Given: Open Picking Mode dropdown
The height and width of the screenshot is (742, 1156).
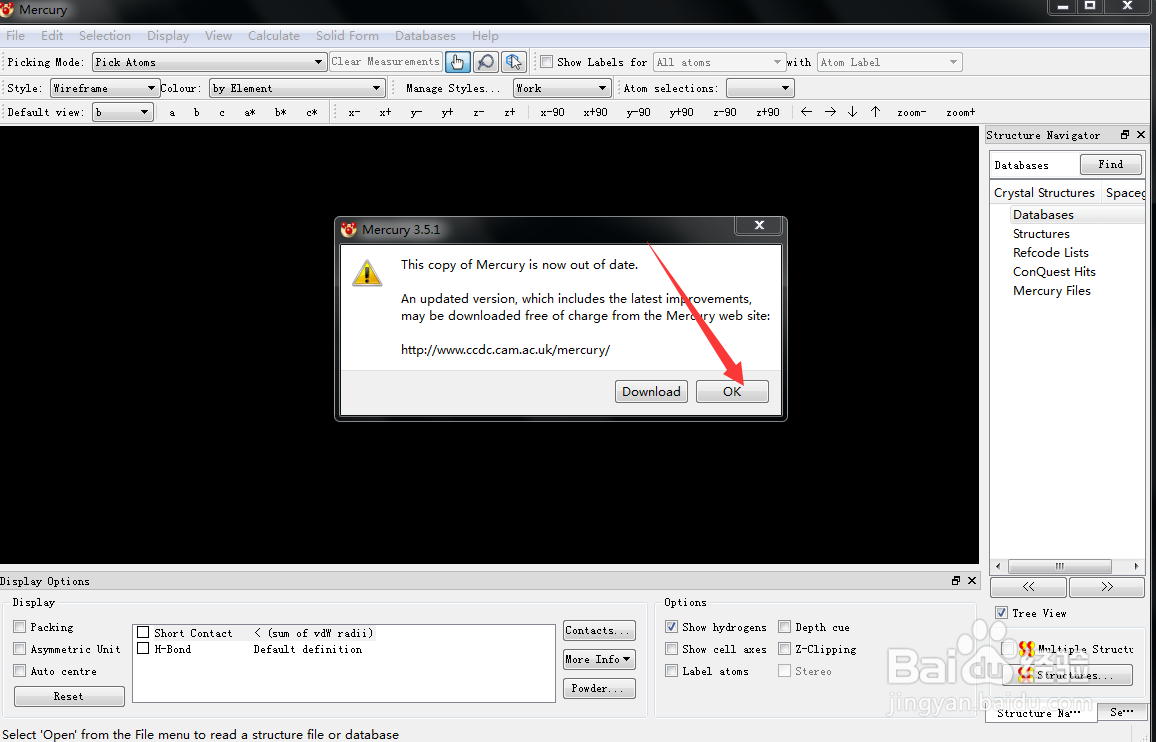Looking at the screenshot, I should point(209,62).
